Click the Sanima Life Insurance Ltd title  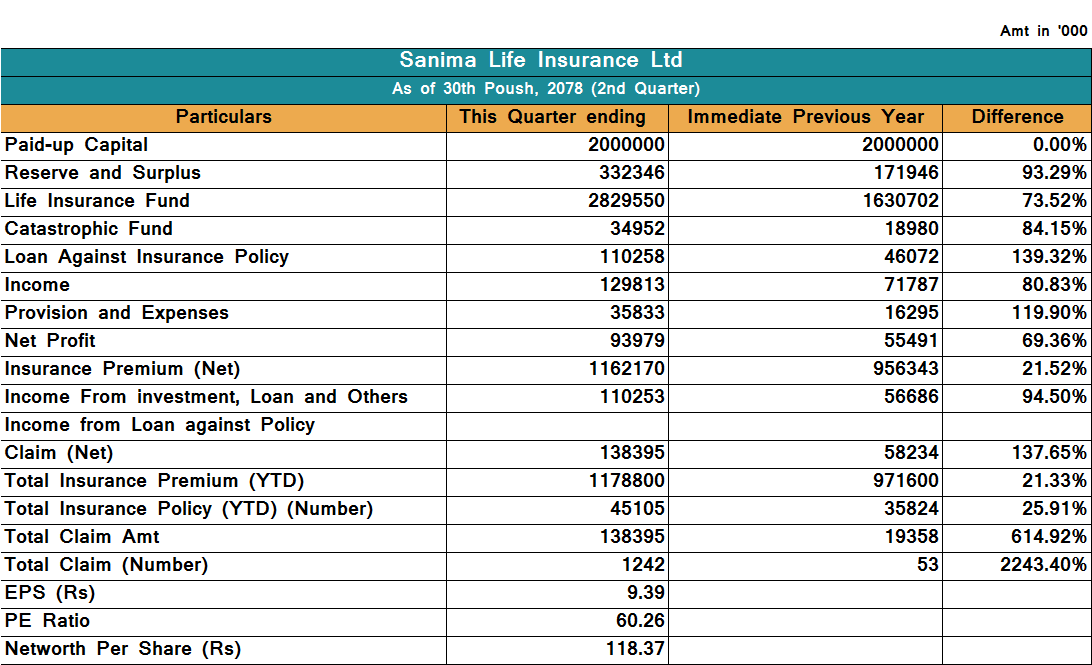pos(541,61)
